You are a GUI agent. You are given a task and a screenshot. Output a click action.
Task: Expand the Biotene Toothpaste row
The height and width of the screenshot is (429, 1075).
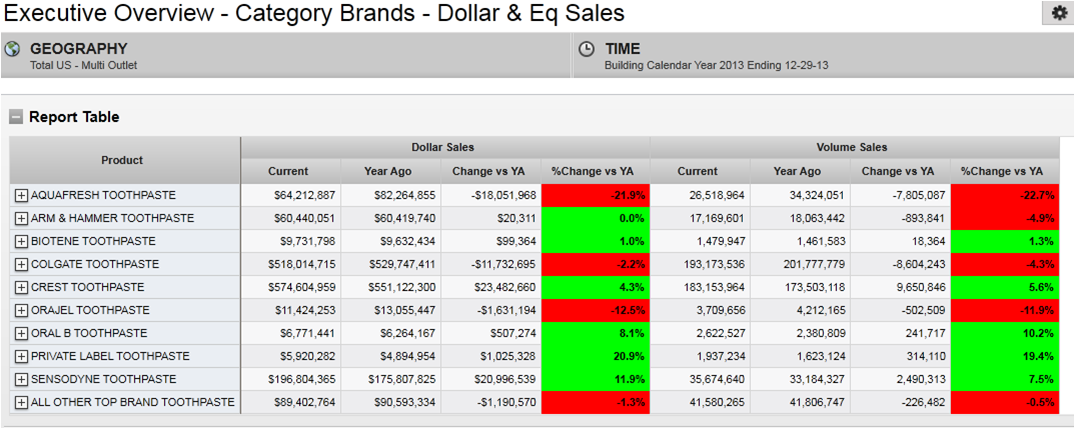22,241
